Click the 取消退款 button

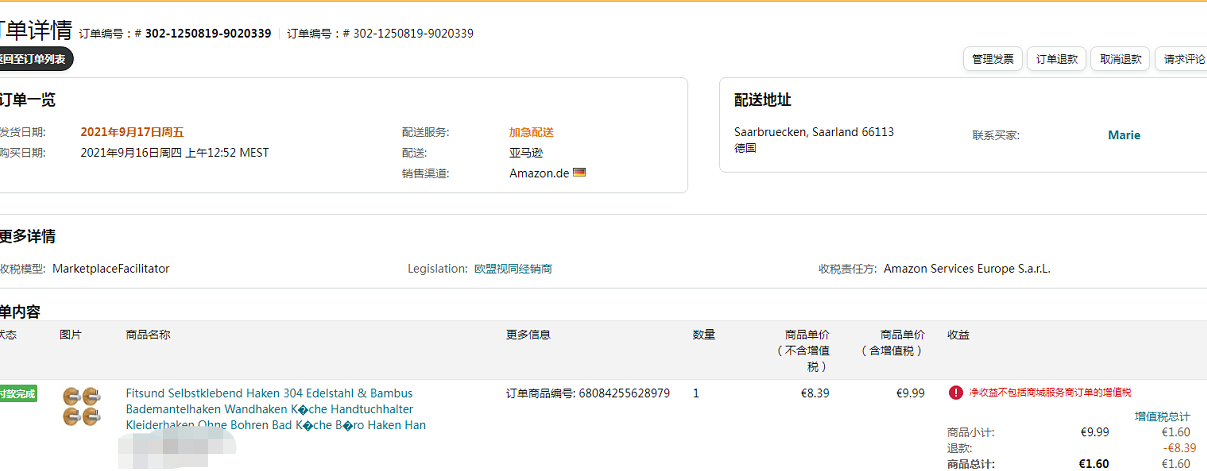(x=1120, y=60)
